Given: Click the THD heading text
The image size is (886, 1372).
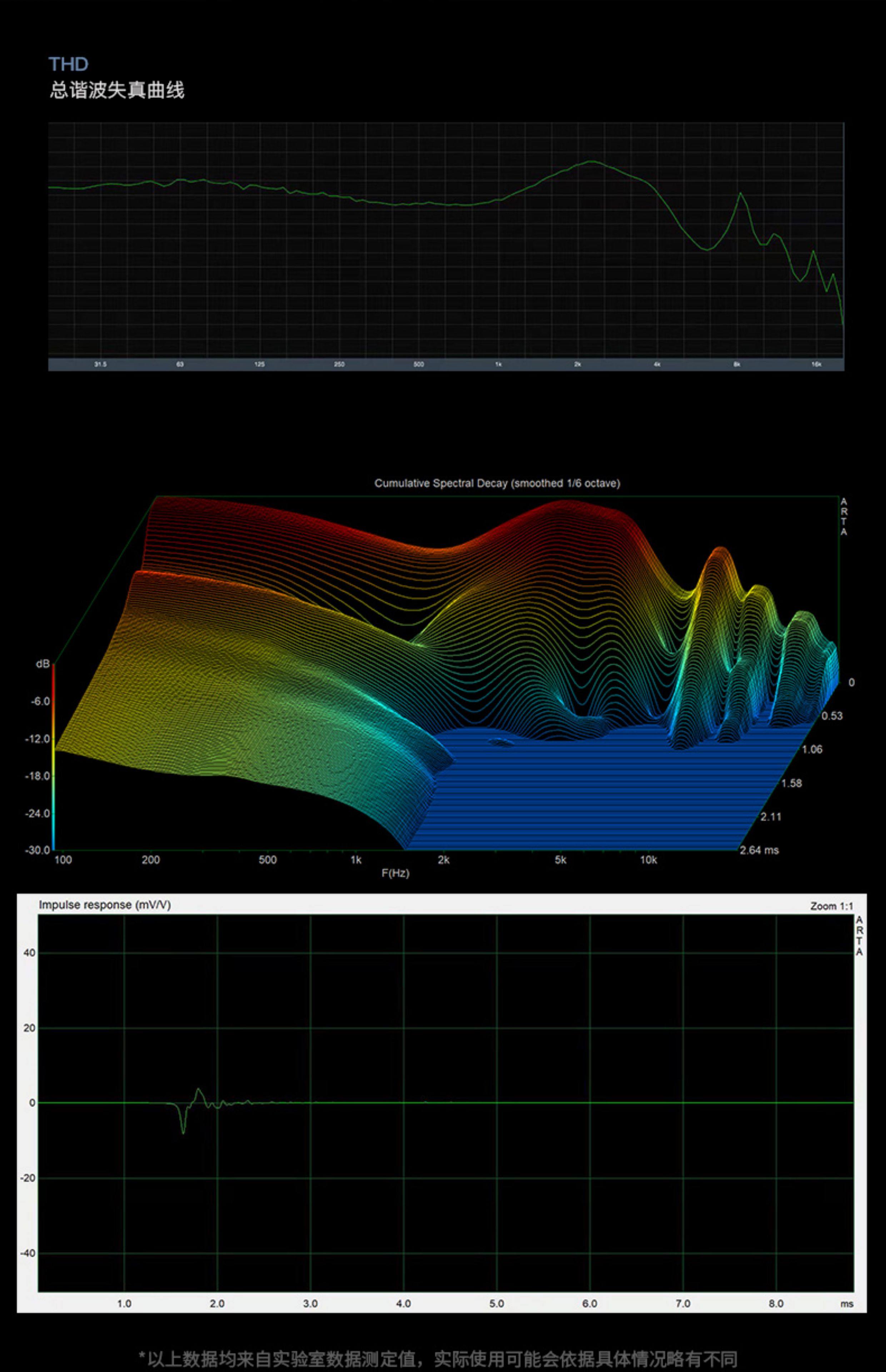Looking at the screenshot, I should tap(68, 64).
